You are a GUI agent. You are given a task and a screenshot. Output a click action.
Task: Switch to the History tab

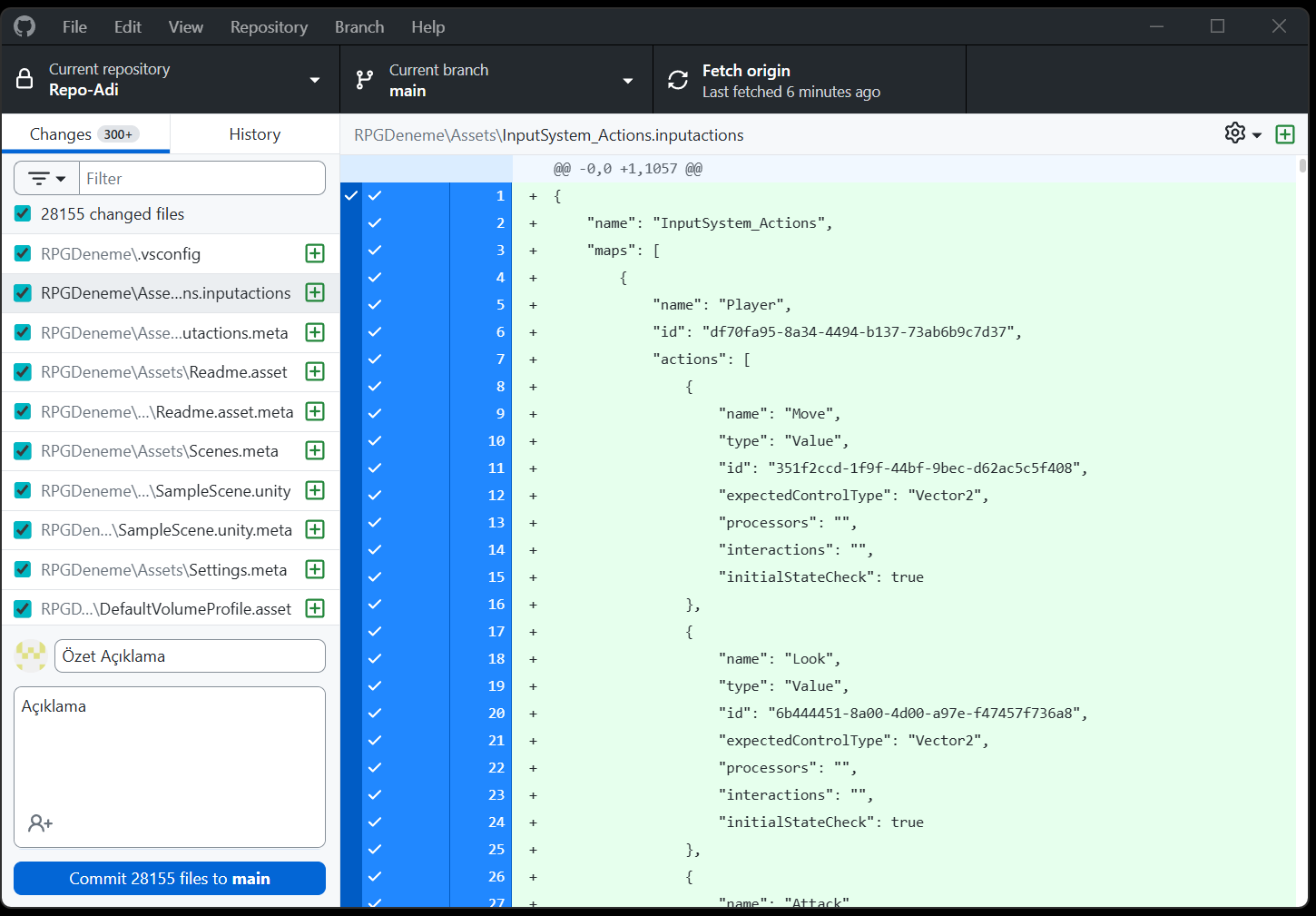[254, 134]
